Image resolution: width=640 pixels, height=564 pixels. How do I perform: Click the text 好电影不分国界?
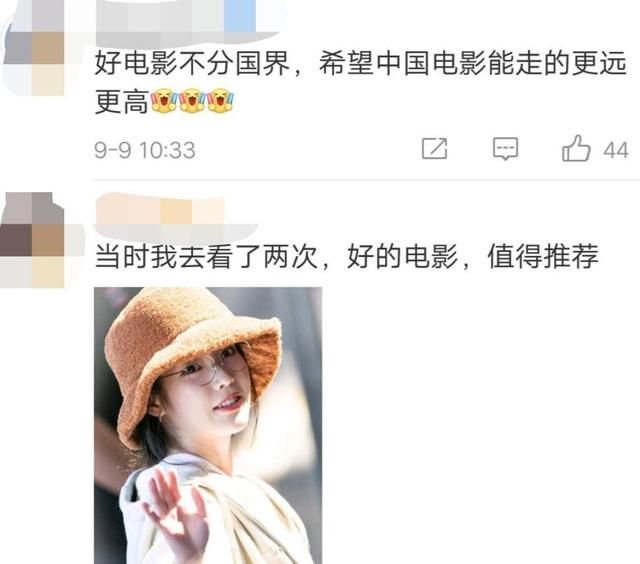[193, 64]
